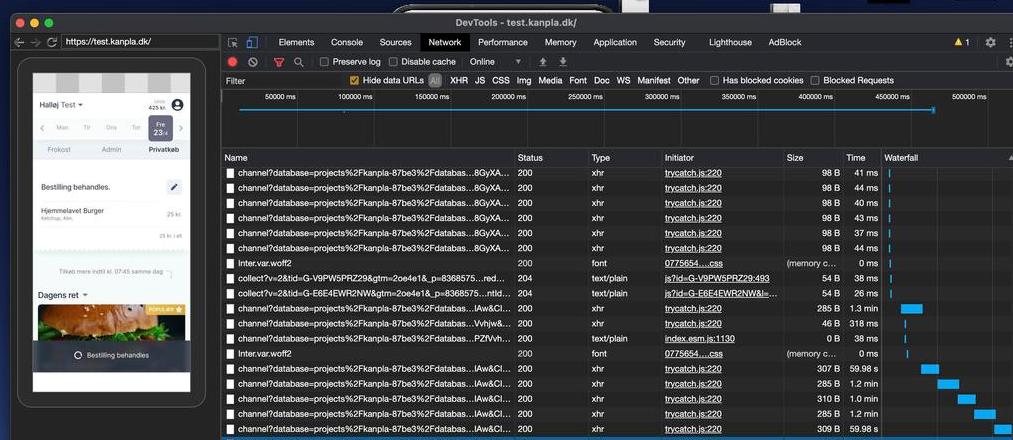Reload the page via the refresh icon
This screenshot has width=1013, height=440.
point(52,42)
